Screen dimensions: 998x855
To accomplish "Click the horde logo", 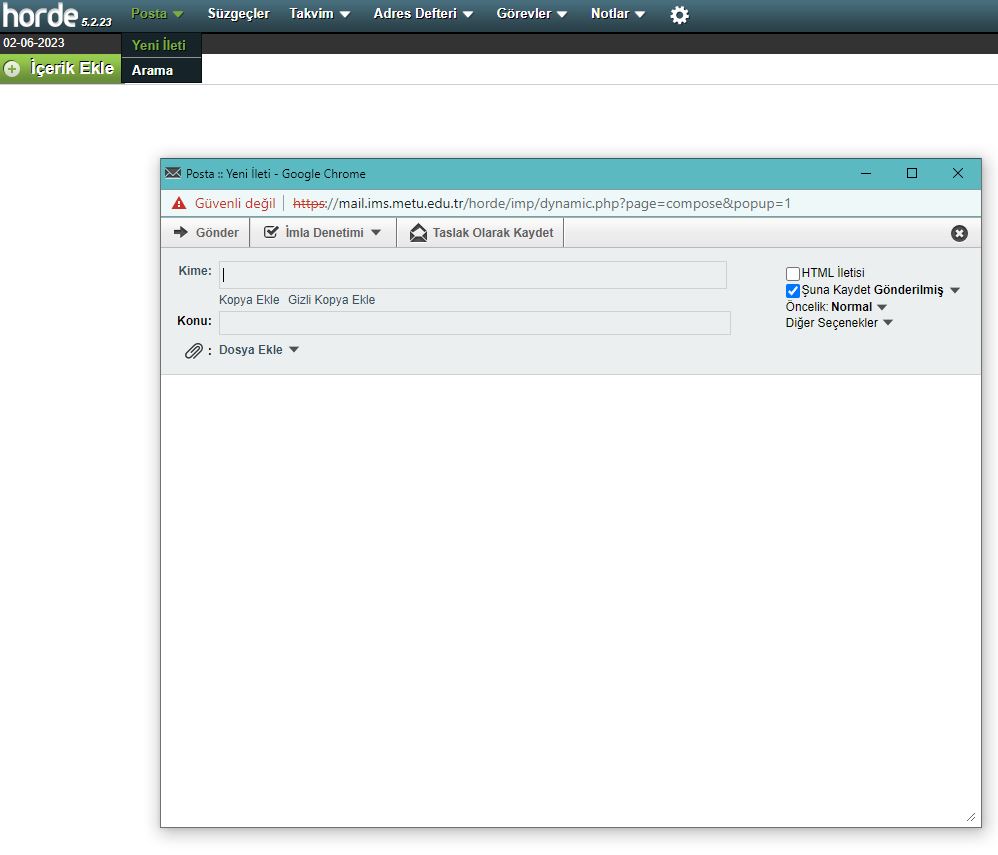I will (40, 15).
